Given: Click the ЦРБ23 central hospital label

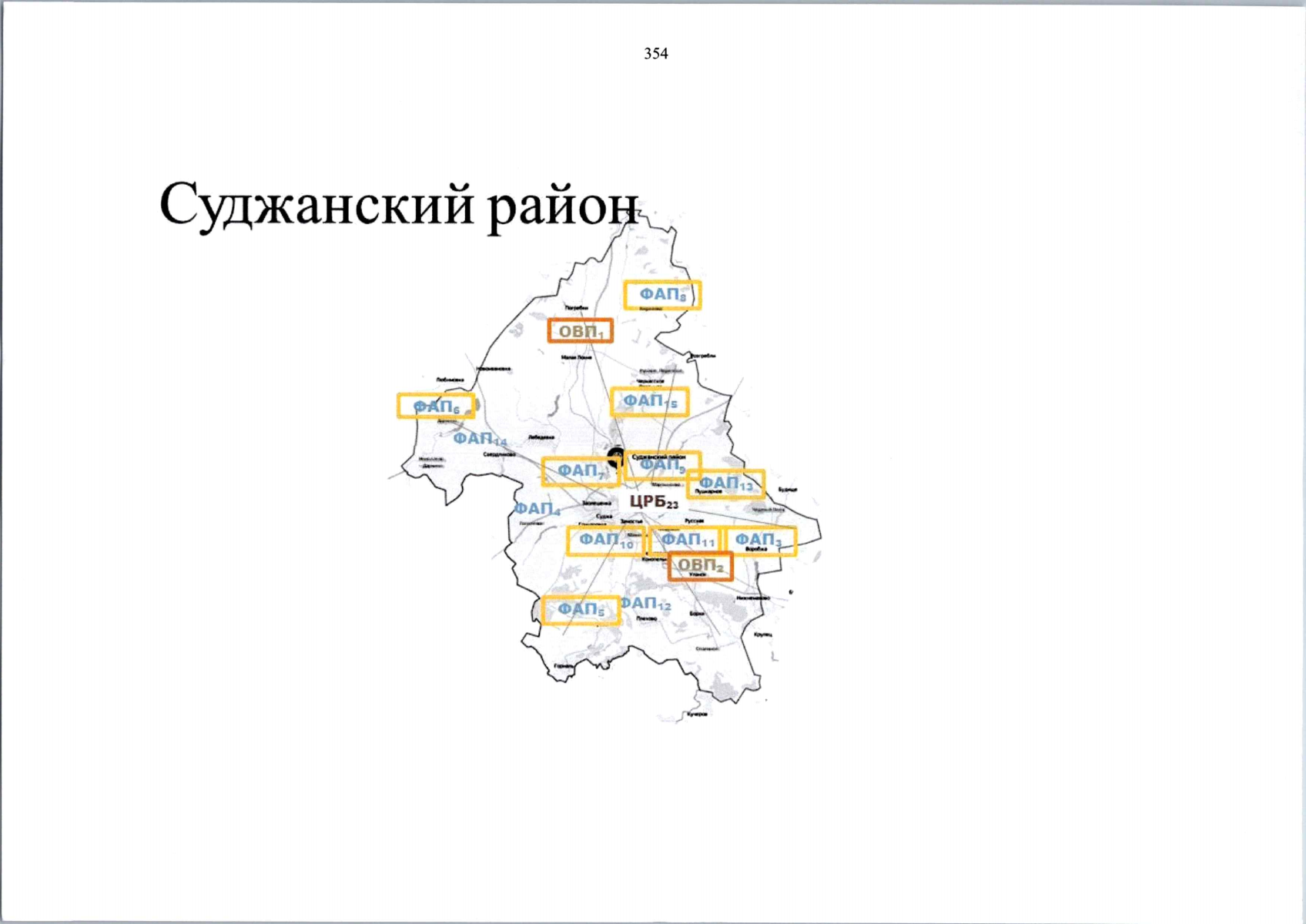Looking at the screenshot, I should click(653, 502).
